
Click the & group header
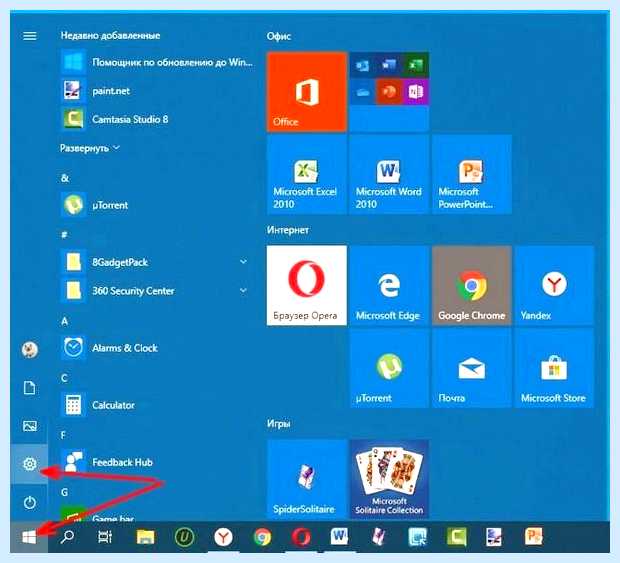pos(65,178)
